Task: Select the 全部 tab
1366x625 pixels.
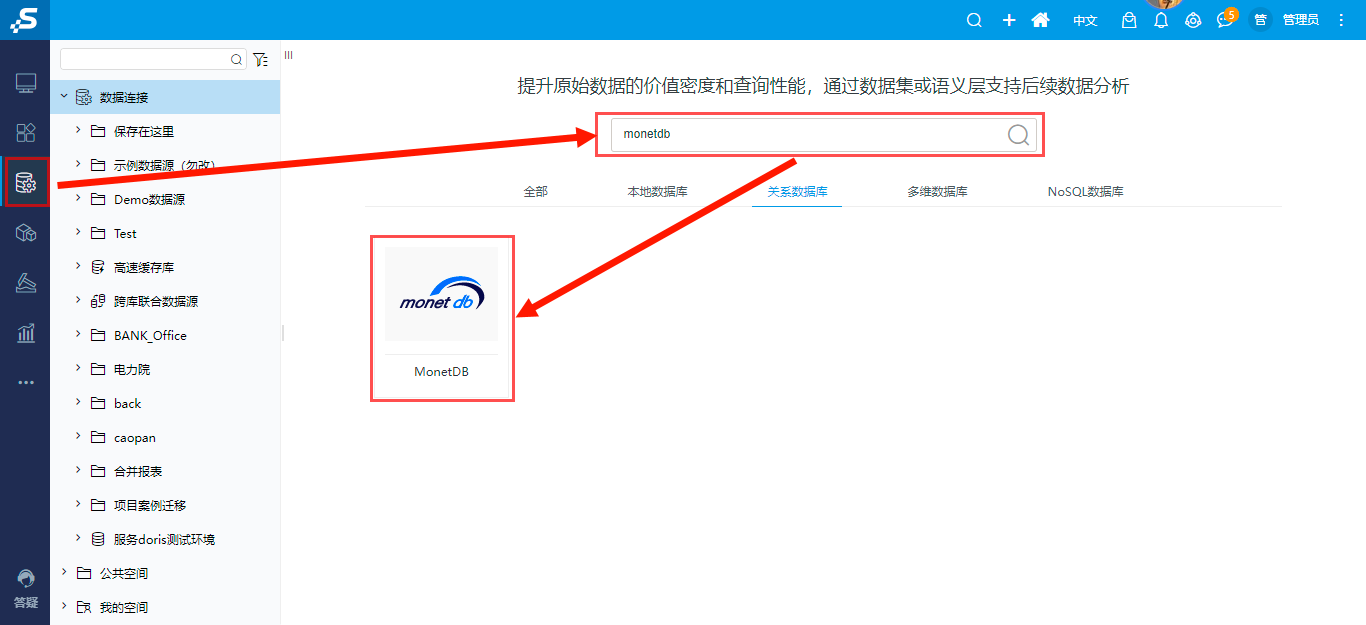Action: 536,191
